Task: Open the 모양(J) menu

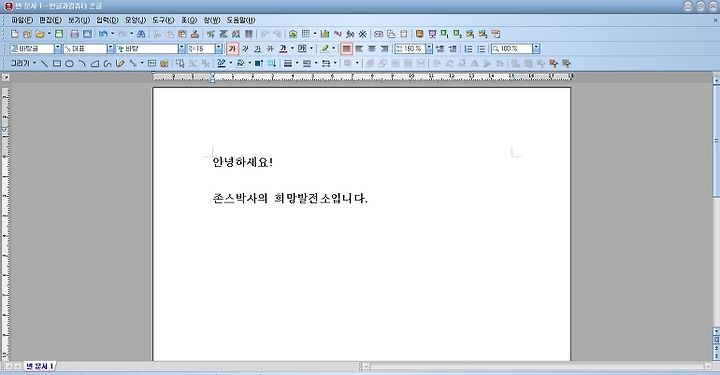Action: pos(135,20)
